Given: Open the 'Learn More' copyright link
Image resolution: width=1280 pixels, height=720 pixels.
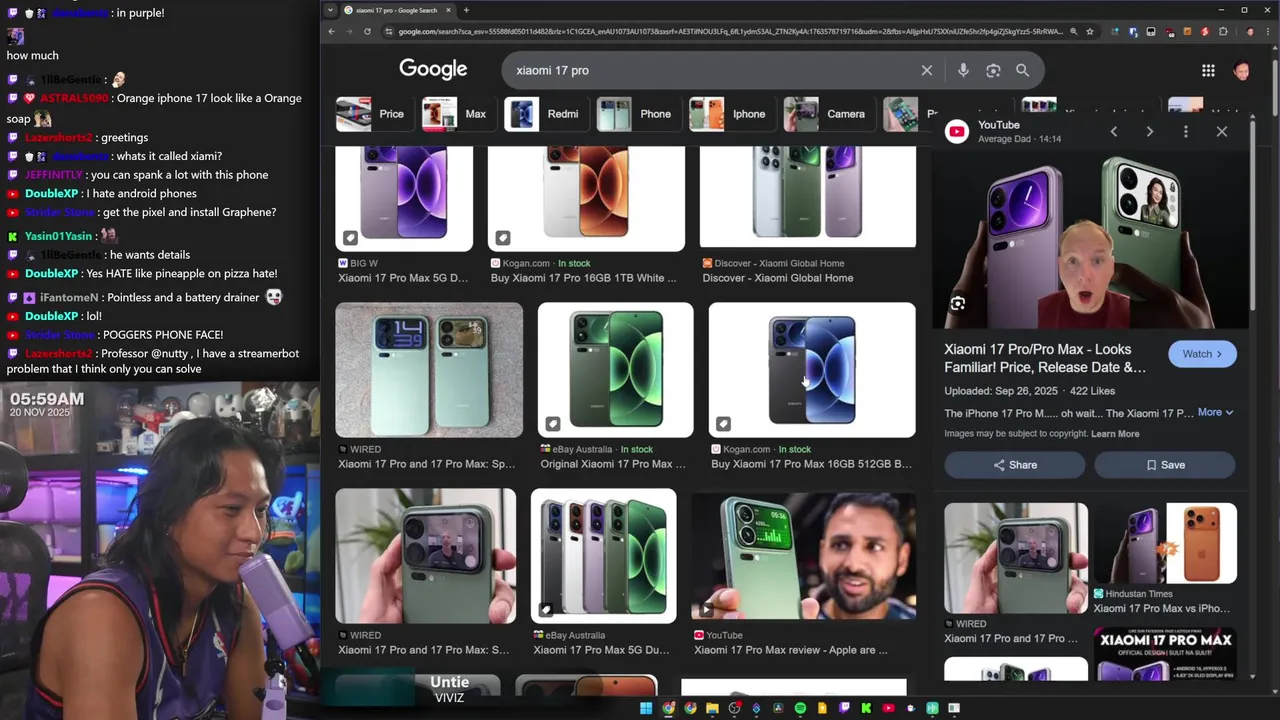Looking at the screenshot, I should pyautogui.click(x=1115, y=434).
